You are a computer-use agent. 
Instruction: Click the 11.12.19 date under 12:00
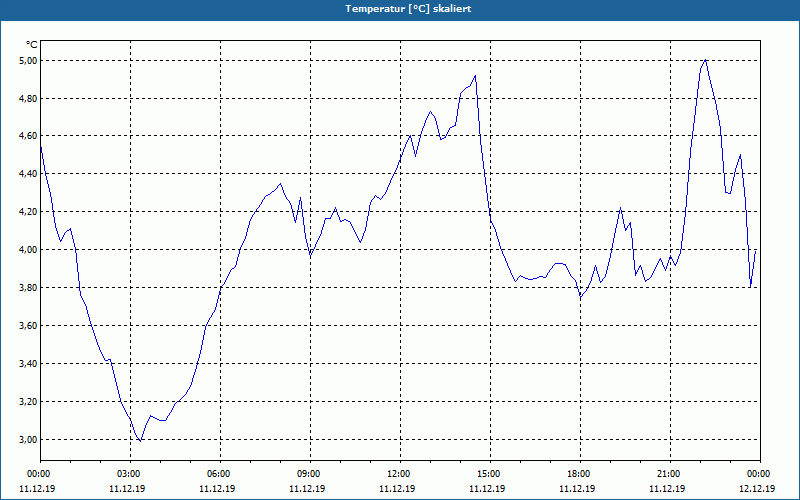[x=397, y=488]
